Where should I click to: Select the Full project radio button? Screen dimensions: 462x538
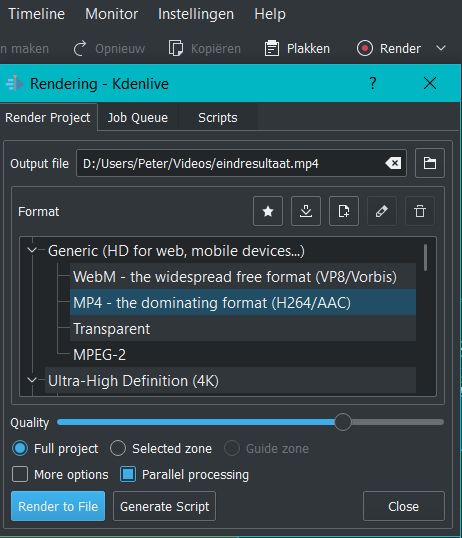(x=20, y=448)
